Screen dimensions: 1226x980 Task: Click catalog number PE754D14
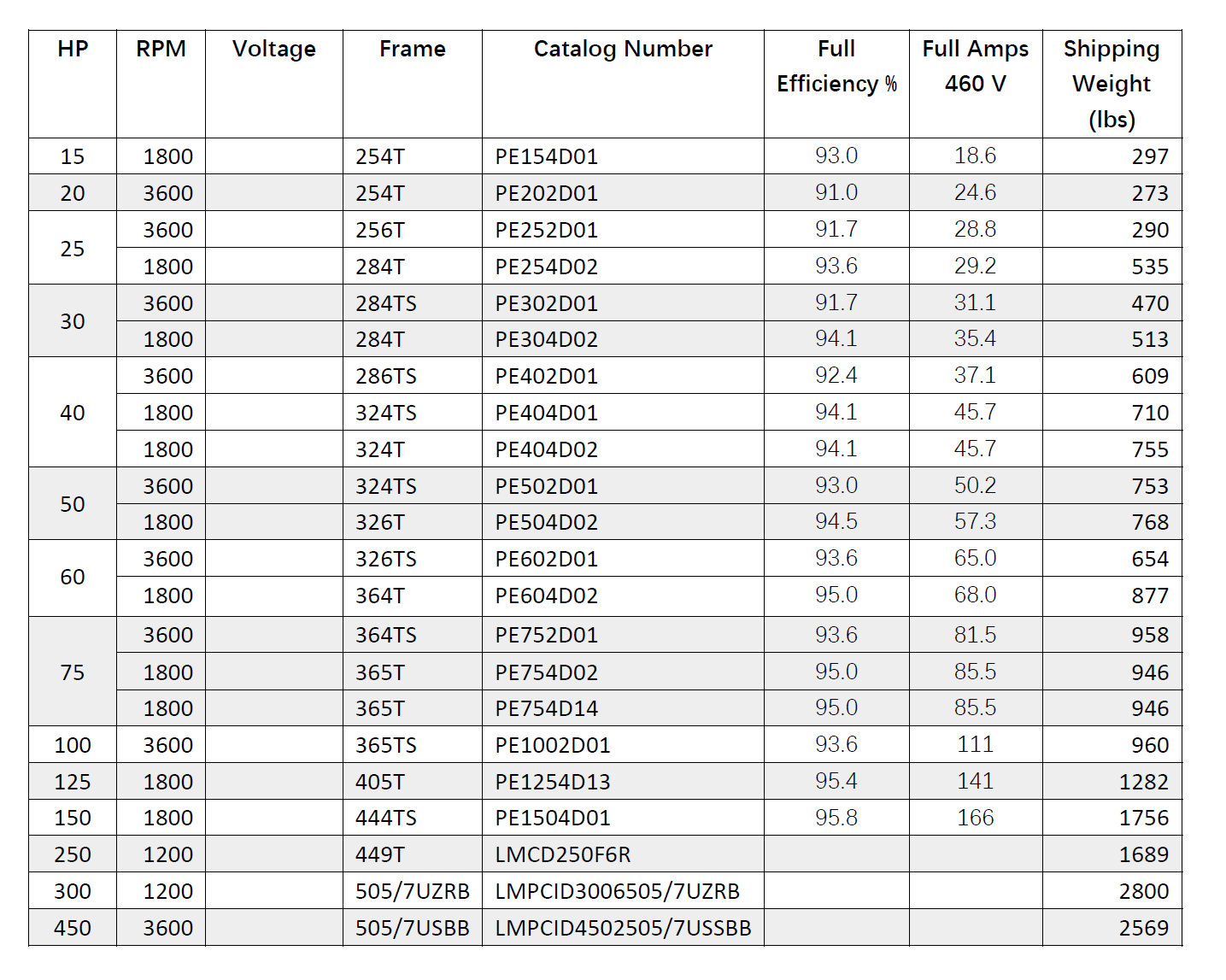click(547, 708)
